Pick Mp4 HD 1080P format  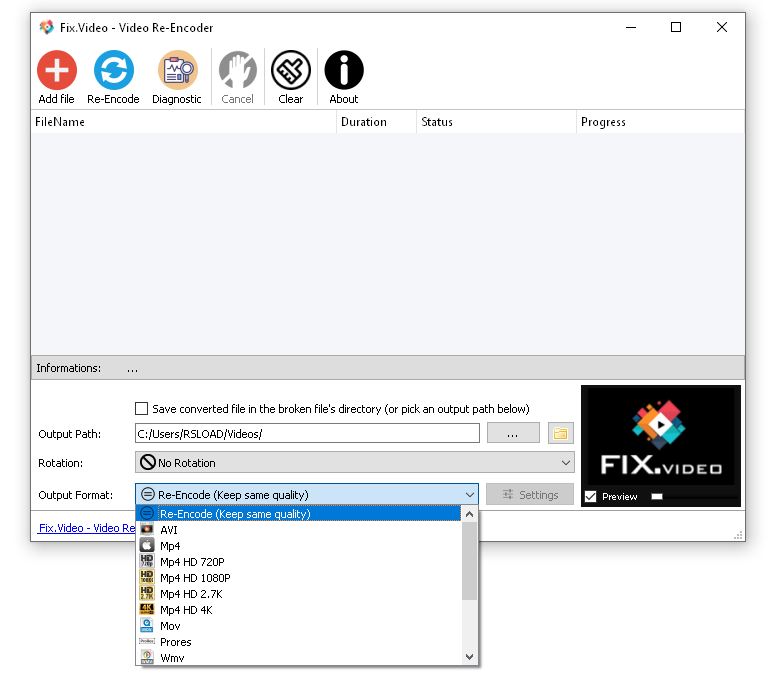point(299,577)
